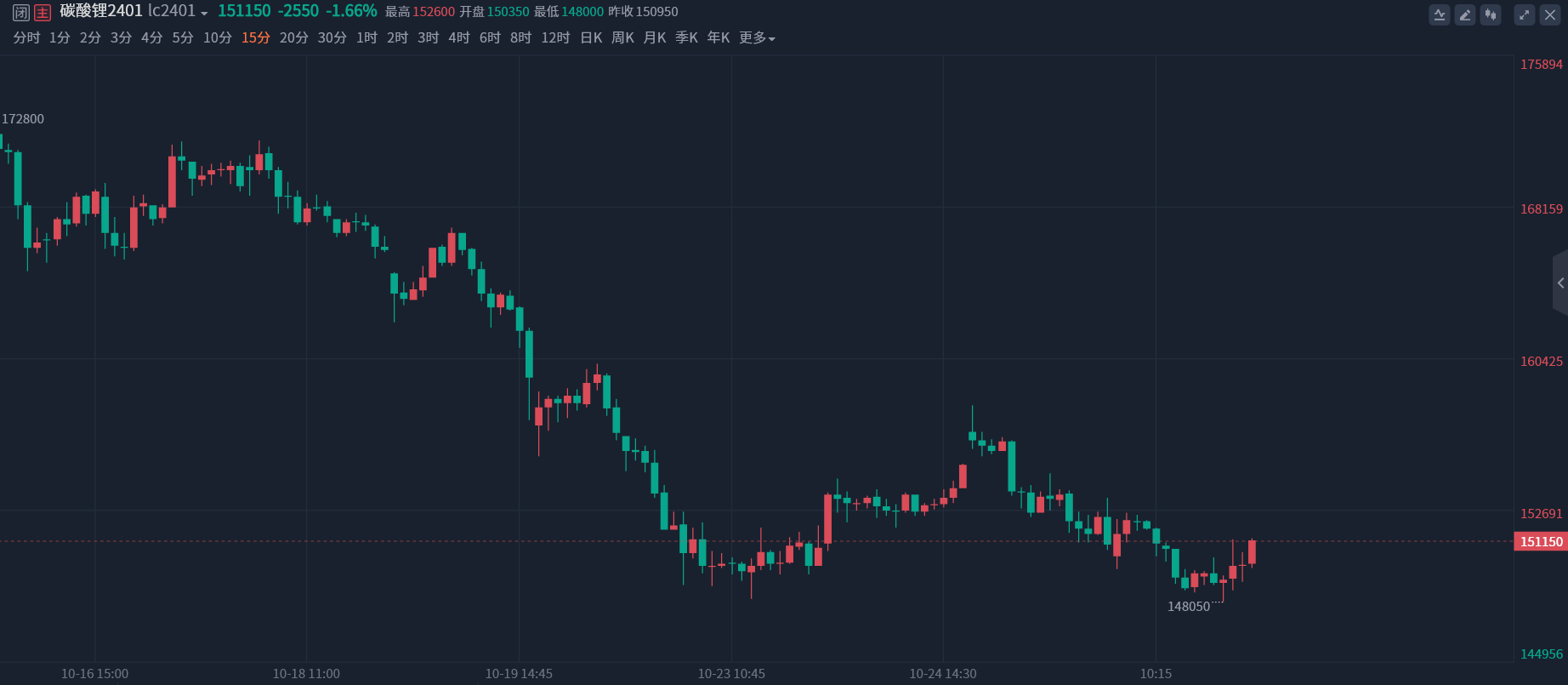Click the 闭 market status badge
The height and width of the screenshot is (685, 1568).
pyautogui.click(x=21, y=13)
